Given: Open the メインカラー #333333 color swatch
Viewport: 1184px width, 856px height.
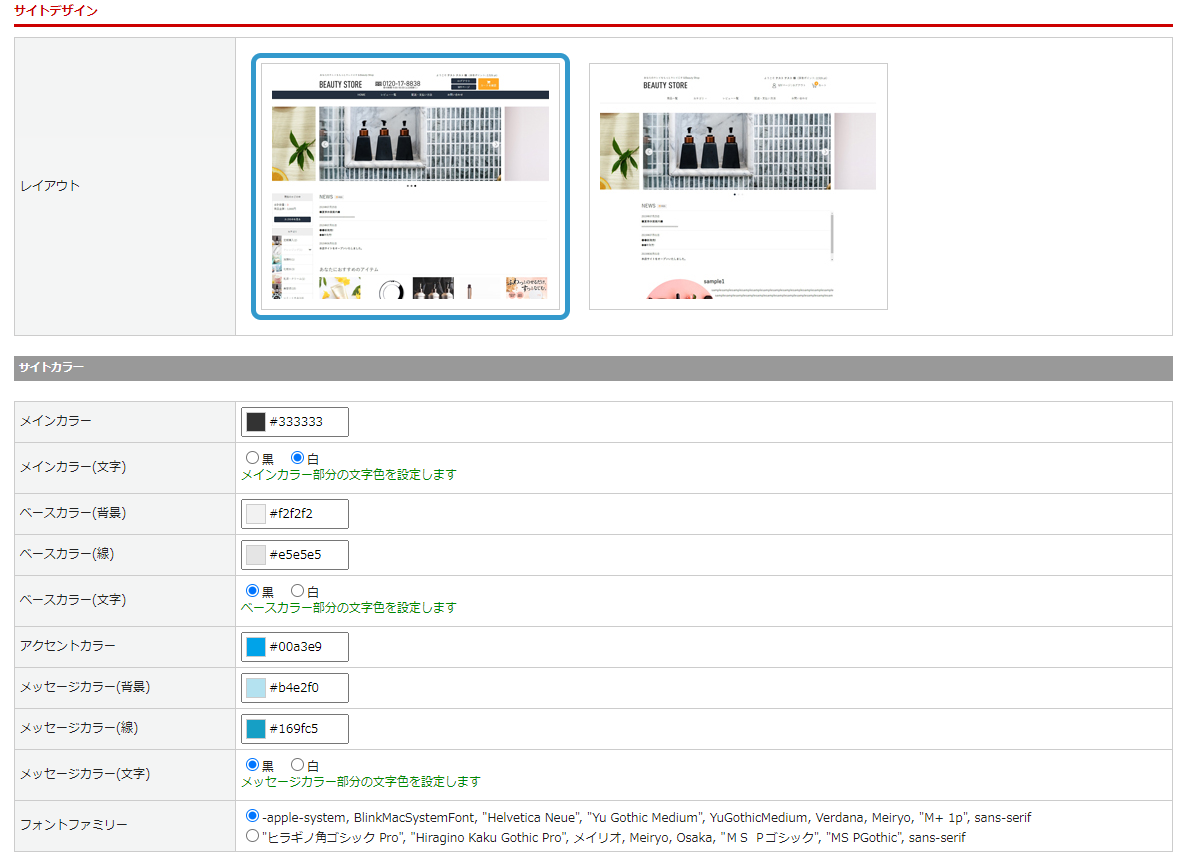Looking at the screenshot, I should pyautogui.click(x=256, y=422).
